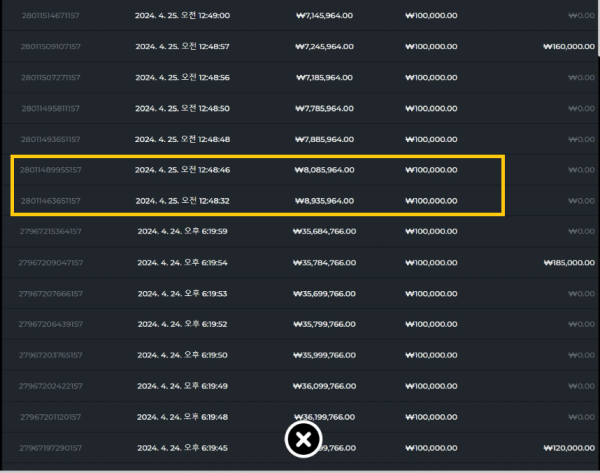Screen dimensions: 600x473
Task: Click ₩100,000.00 bet in the 6:19:59 row
Action: 431,232
